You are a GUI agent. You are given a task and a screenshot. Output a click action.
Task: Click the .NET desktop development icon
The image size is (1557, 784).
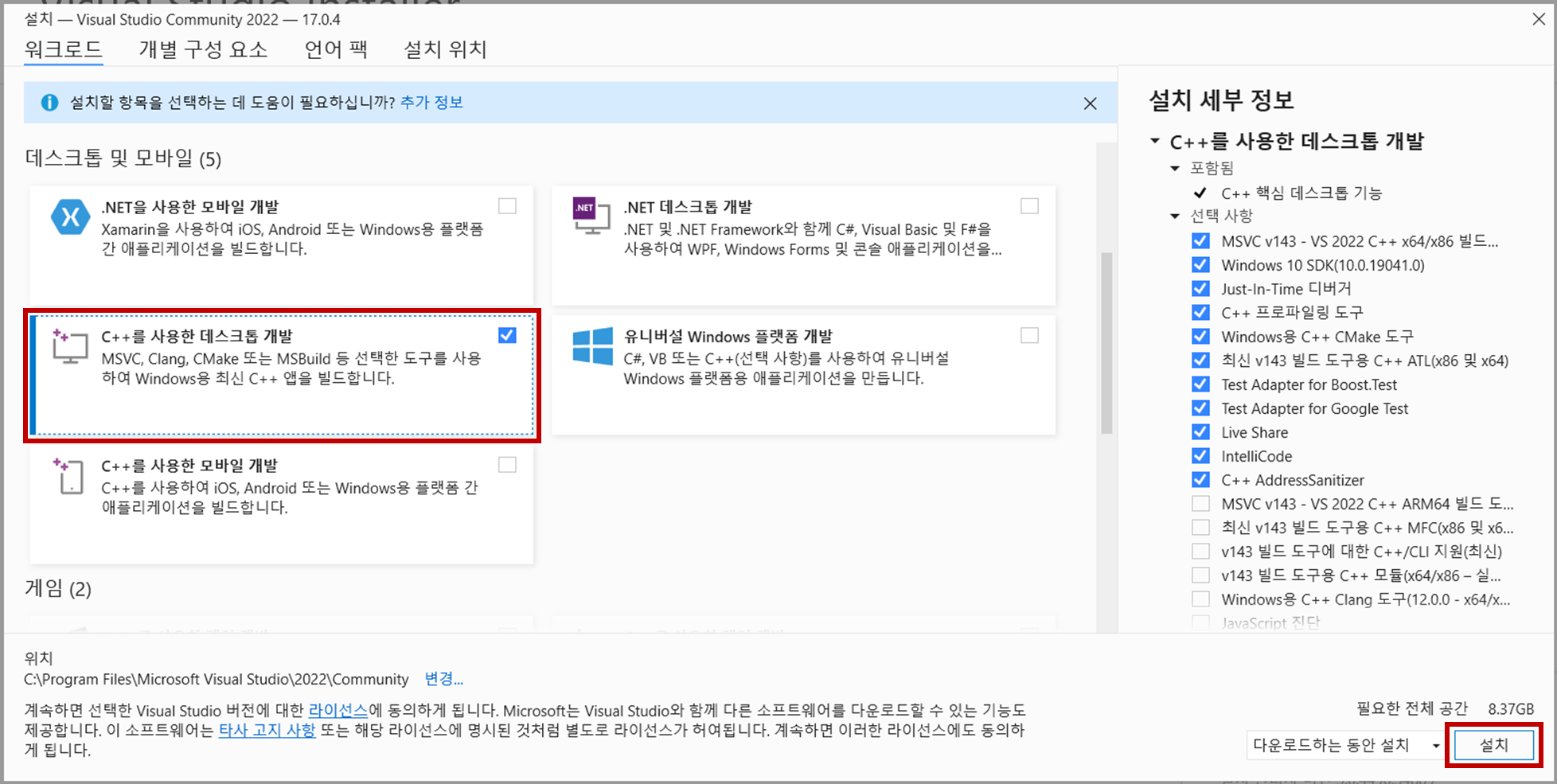pos(591,216)
